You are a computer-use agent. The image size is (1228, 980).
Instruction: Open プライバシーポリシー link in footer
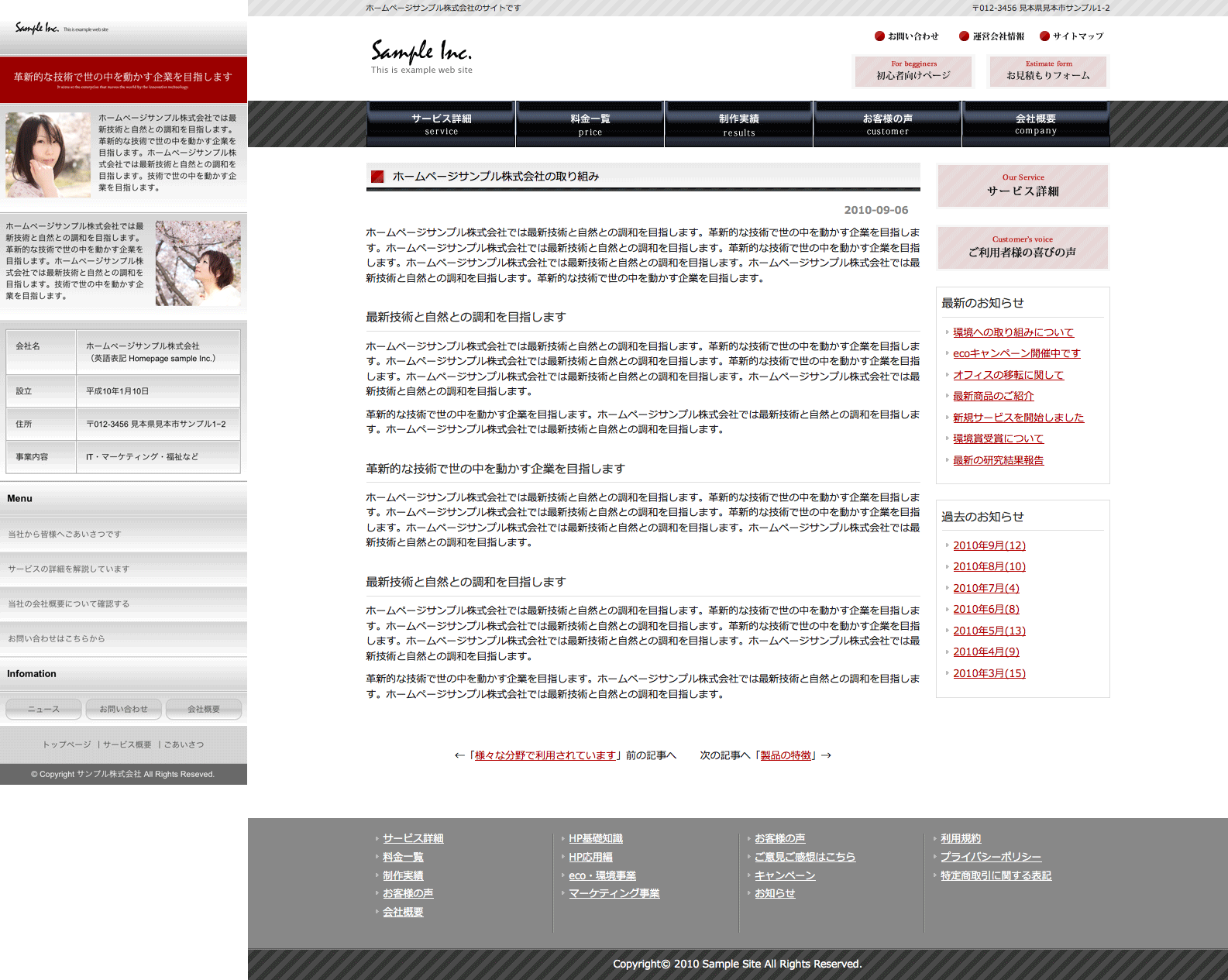click(990, 857)
